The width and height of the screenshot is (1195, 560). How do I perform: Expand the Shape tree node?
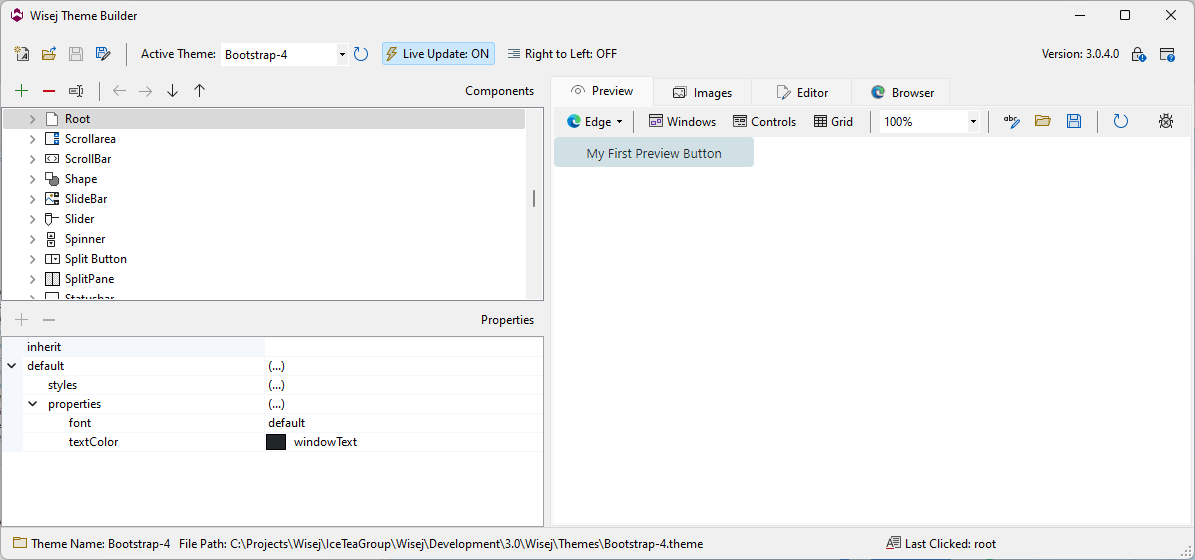(32, 179)
